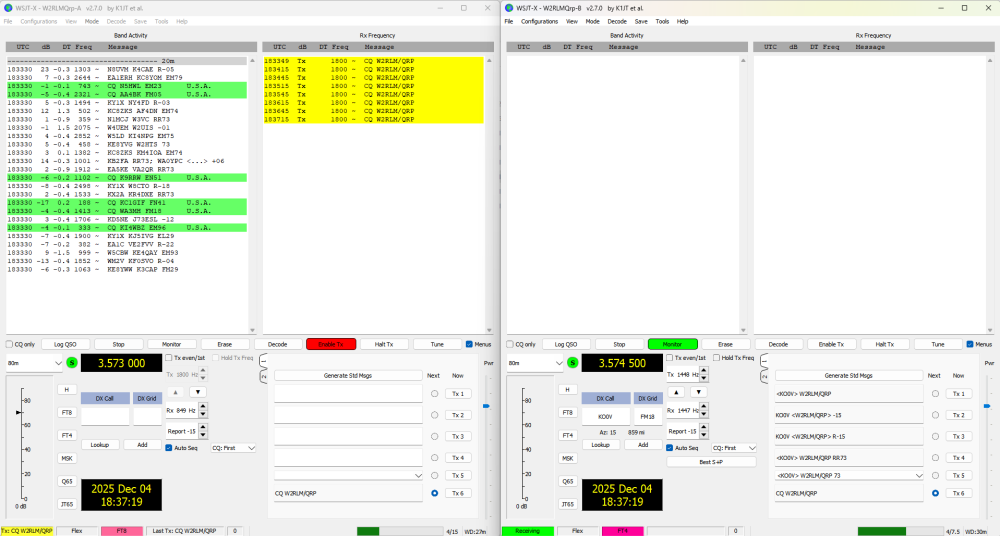Select Next radio for Tx 3 in window A
Image resolution: width=1000 pixels, height=536 pixels.
(x=435, y=436)
